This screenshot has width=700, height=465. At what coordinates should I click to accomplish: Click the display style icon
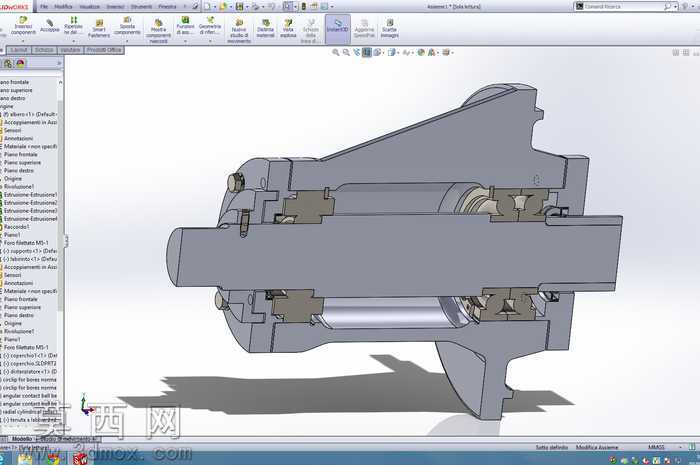(392, 53)
